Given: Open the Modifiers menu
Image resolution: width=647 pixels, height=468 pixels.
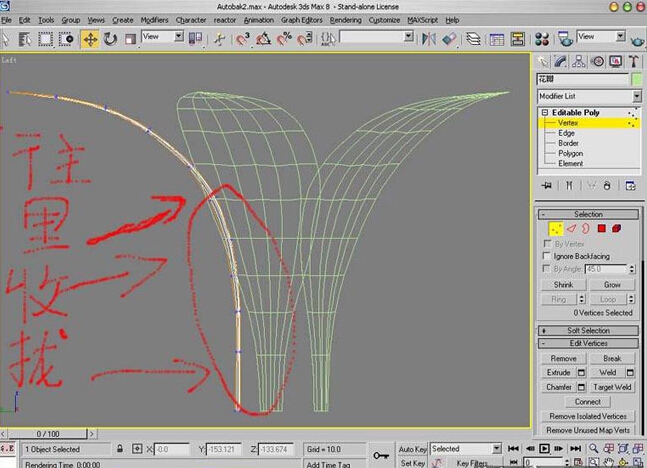Looking at the screenshot, I should pyautogui.click(x=154, y=20).
